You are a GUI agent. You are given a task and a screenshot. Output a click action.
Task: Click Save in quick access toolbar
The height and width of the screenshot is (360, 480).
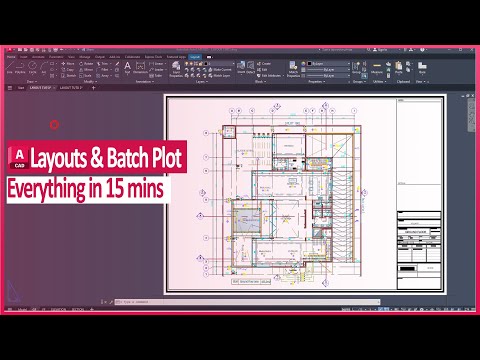point(32,50)
